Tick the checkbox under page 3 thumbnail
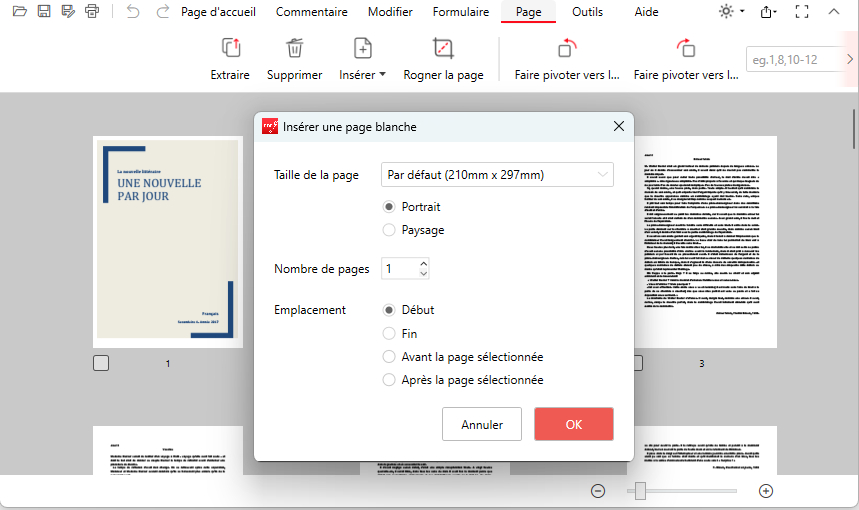Screen dimensions: 859x510 638,363
